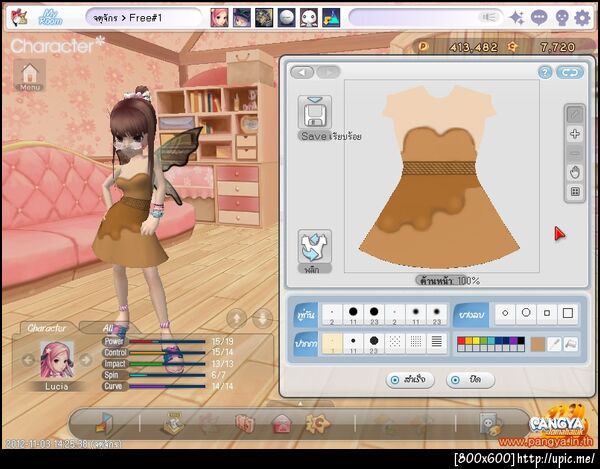Switch to the All stats tab
Screen dimensions: 600x469
coord(108,328)
